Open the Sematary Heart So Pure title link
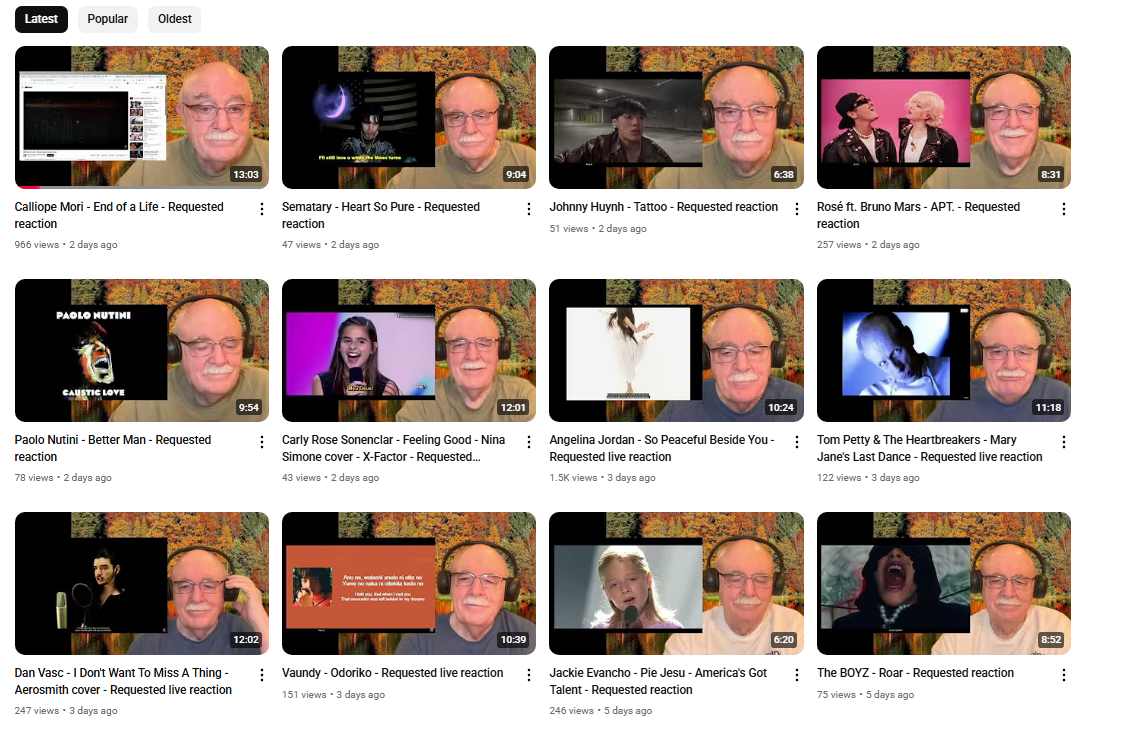 [381, 216]
